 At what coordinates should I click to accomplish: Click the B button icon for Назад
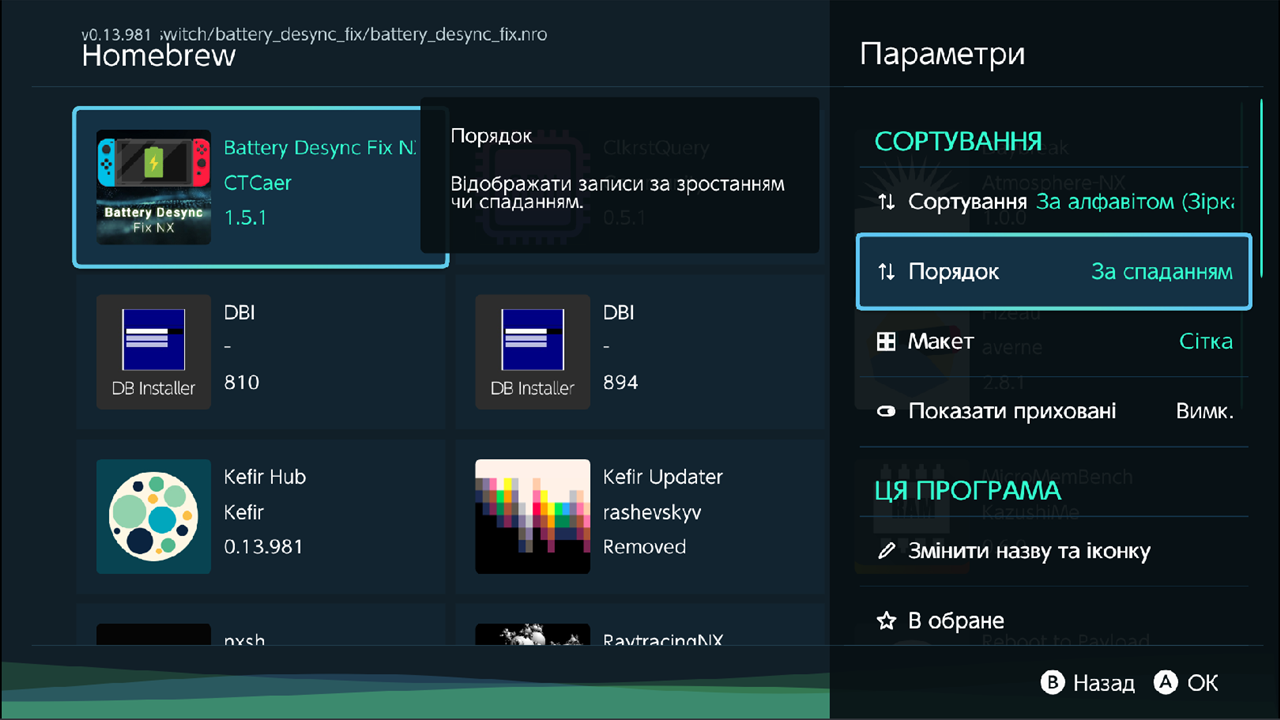1053,683
